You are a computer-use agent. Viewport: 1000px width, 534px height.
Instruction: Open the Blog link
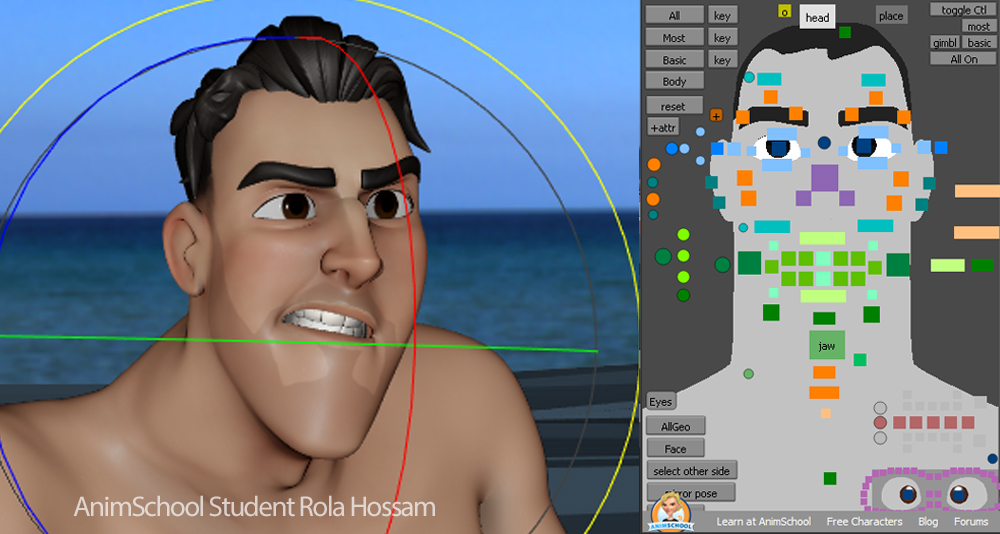(928, 521)
